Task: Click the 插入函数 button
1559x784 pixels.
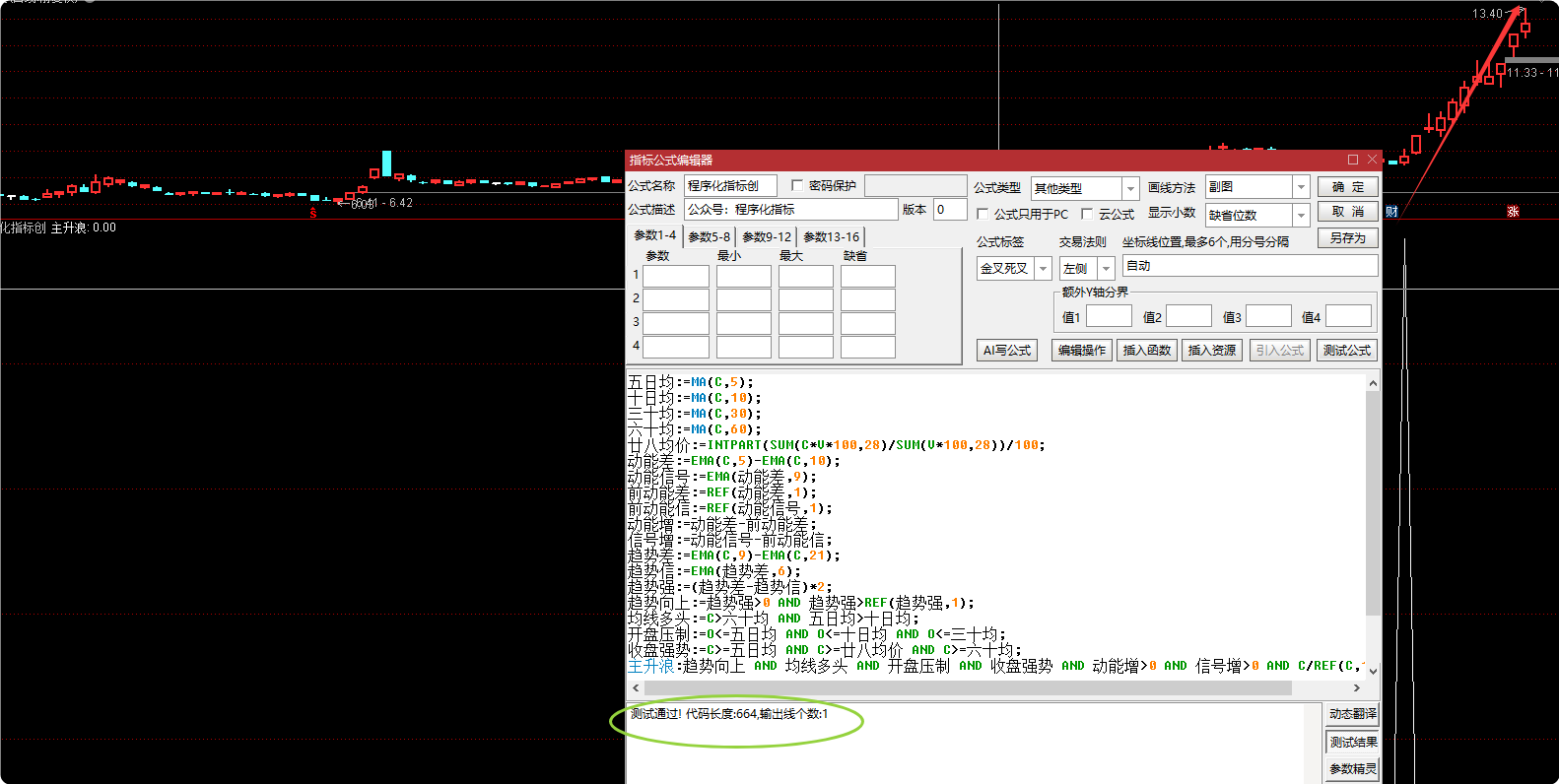Action: (1147, 351)
